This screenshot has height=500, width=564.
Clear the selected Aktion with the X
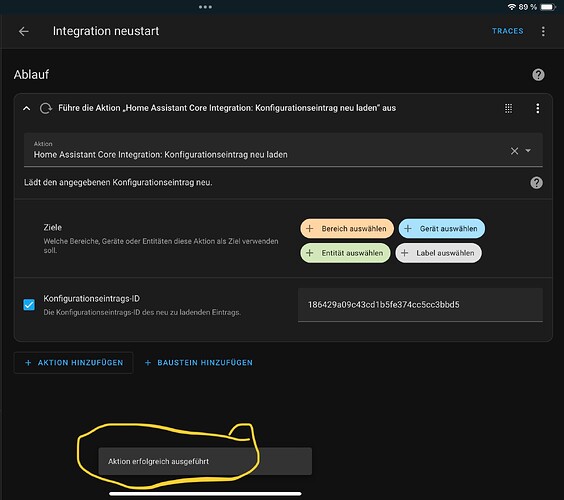pyautogui.click(x=514, y=151)
